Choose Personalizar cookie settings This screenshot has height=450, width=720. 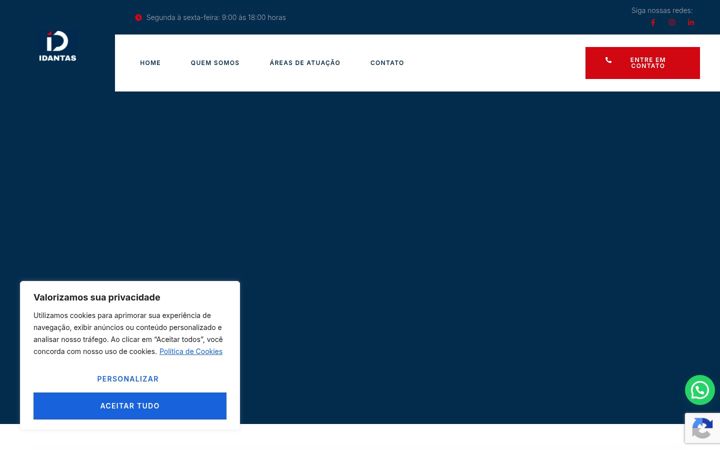(x=128, y=379)
